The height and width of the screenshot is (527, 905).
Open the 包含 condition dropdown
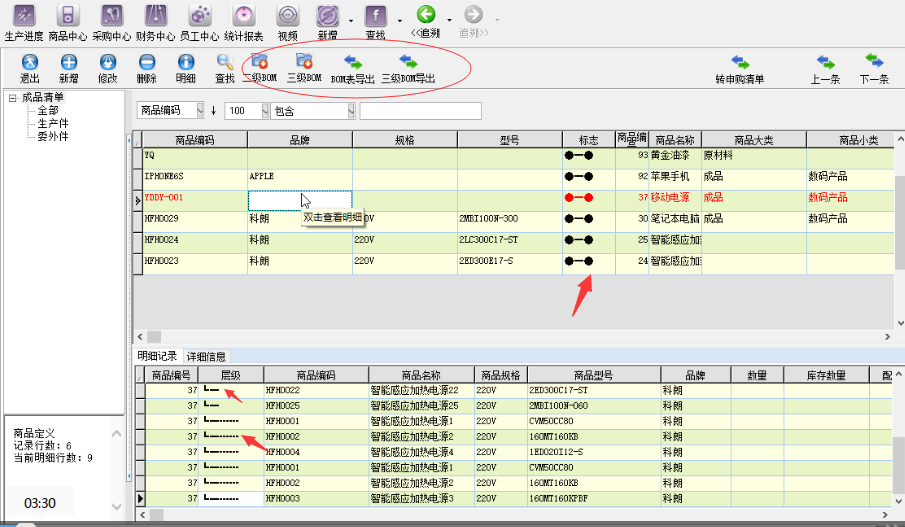click(x=351, y=110)
